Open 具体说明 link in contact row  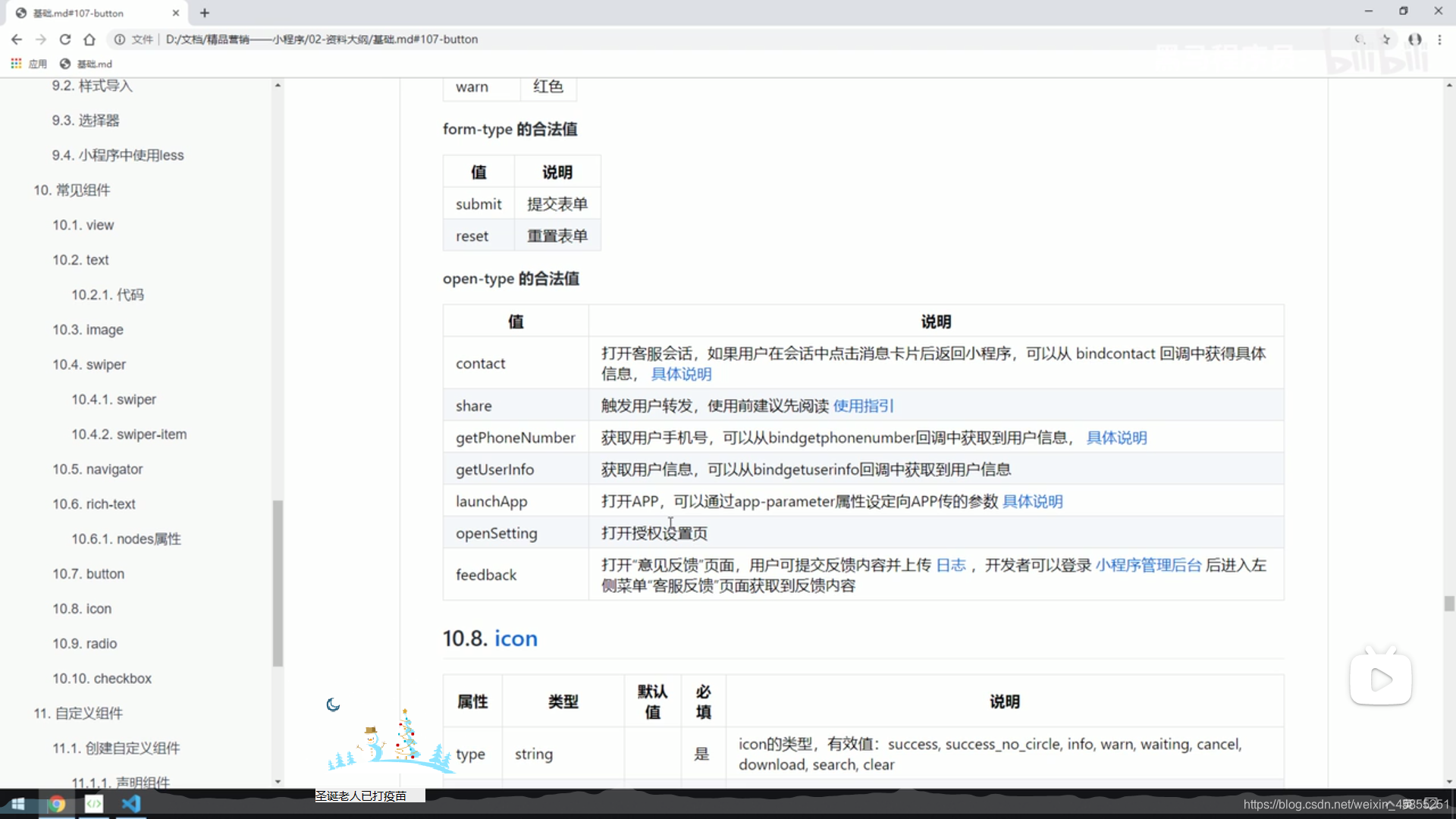[681, 374]
